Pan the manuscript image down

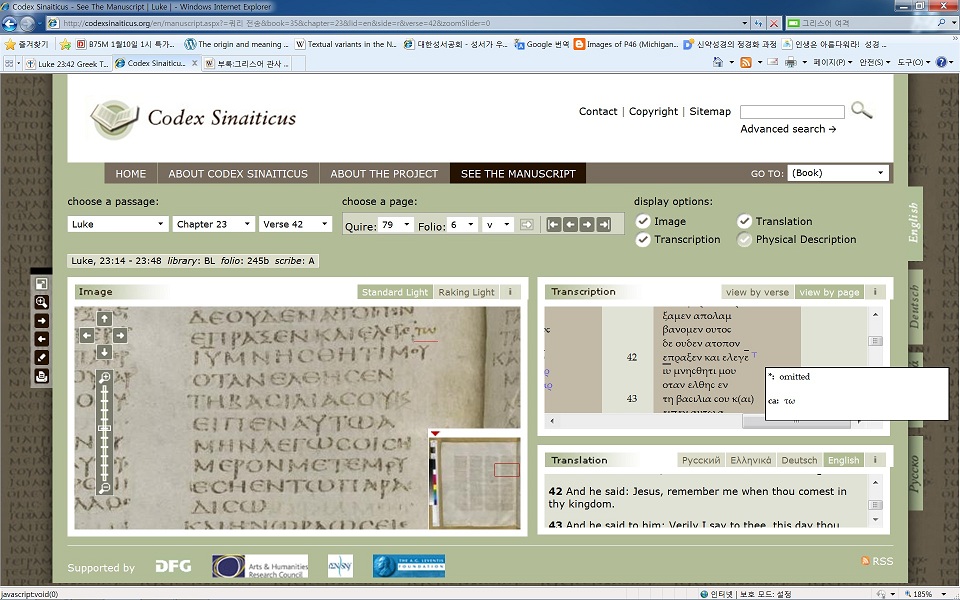point(104,352)
